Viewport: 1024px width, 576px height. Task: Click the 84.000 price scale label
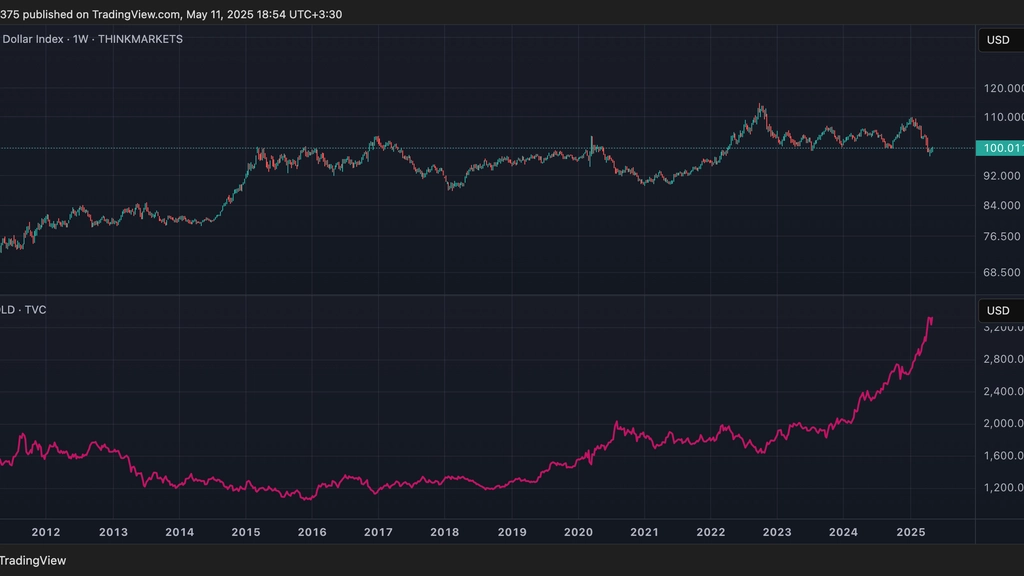click(1002, 206)
